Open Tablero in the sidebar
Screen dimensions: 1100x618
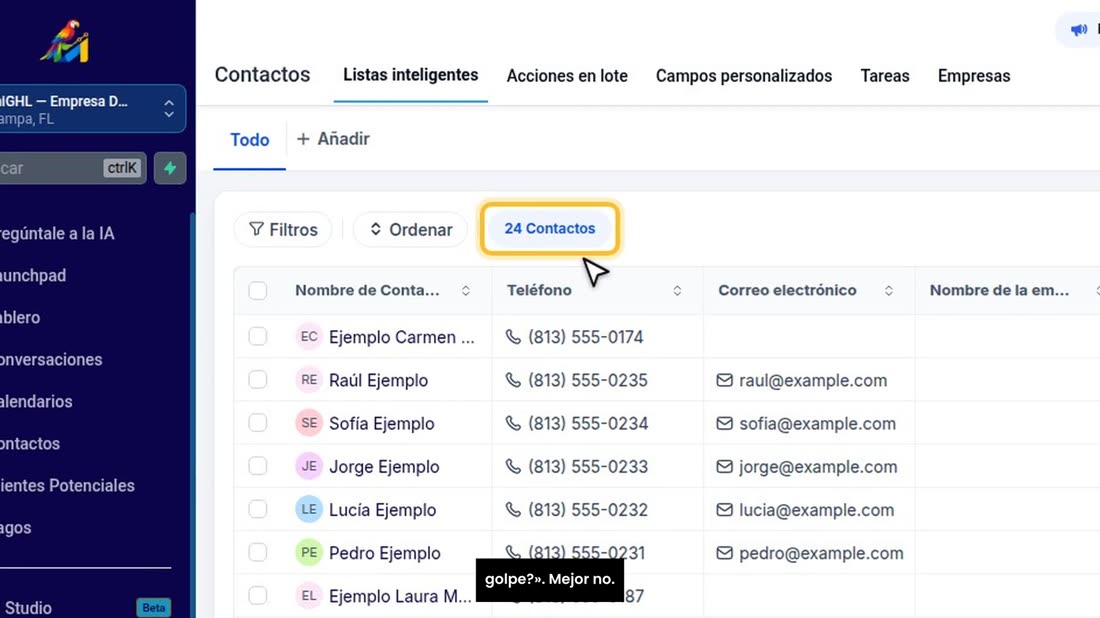(20, 318)
